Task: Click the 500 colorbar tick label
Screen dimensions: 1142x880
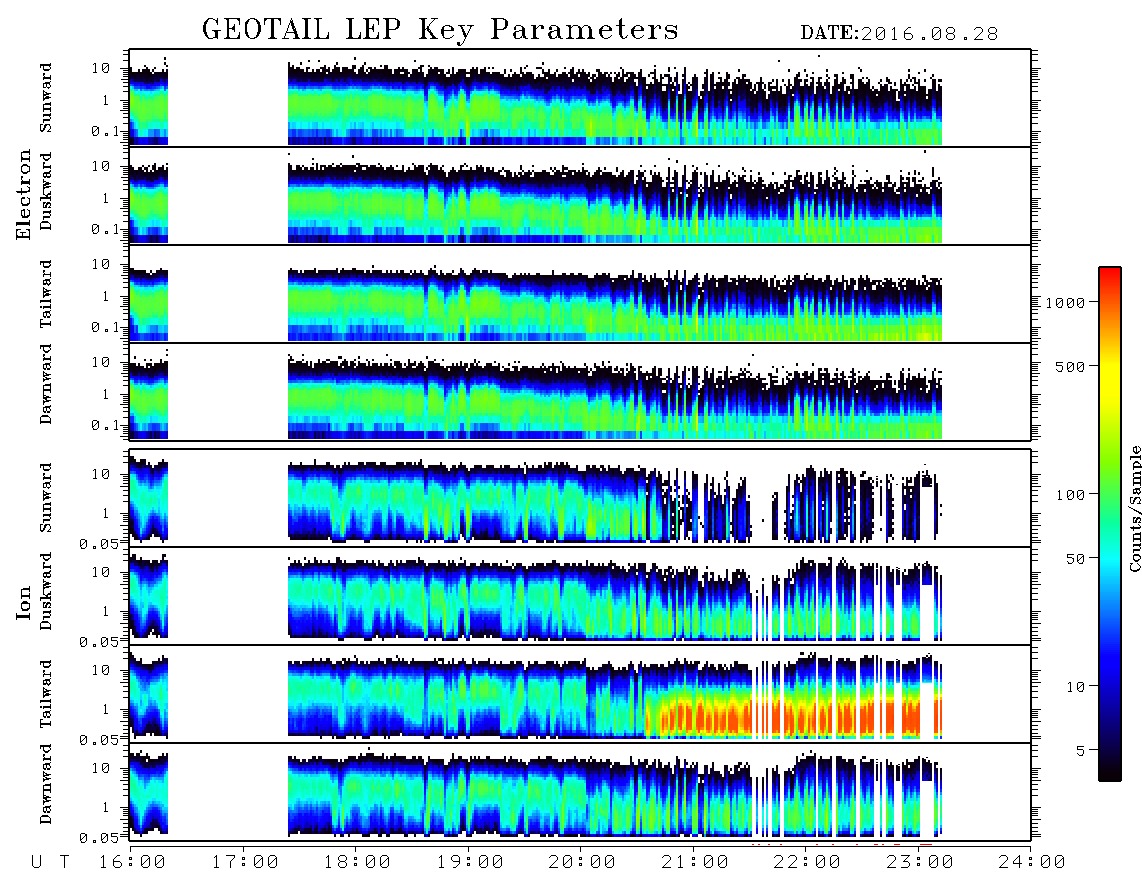Action: pyautogui.click(x=1070, y=366)
